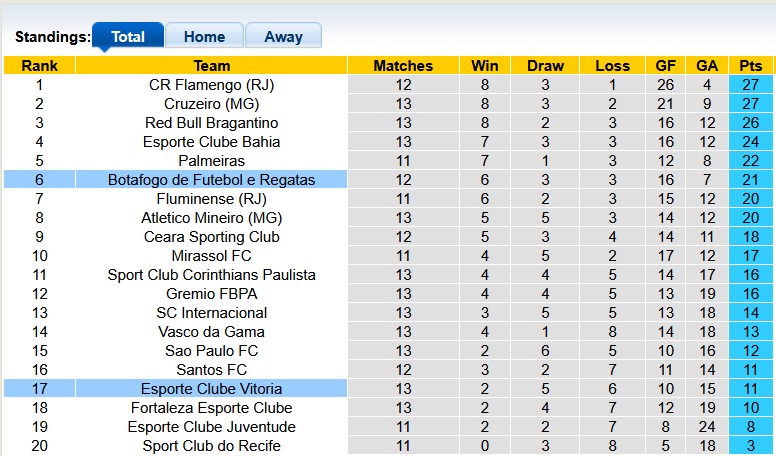
Task: Sort standings by Win column
Action: coord(485,66)
